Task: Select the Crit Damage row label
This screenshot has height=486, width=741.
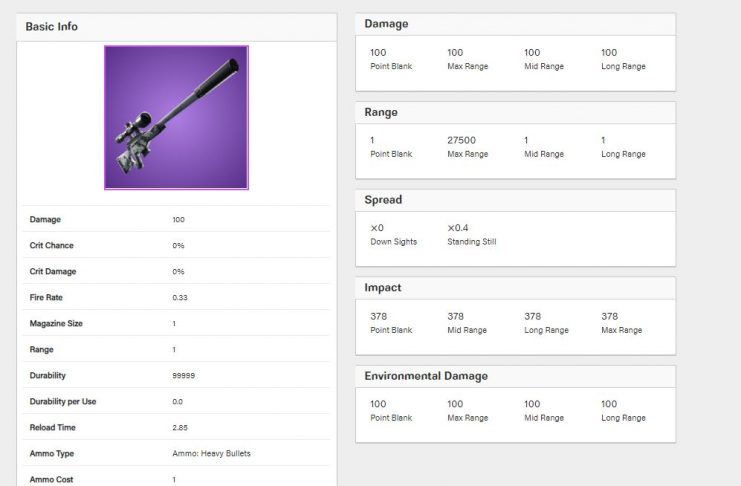Action: tap(53, 271)
